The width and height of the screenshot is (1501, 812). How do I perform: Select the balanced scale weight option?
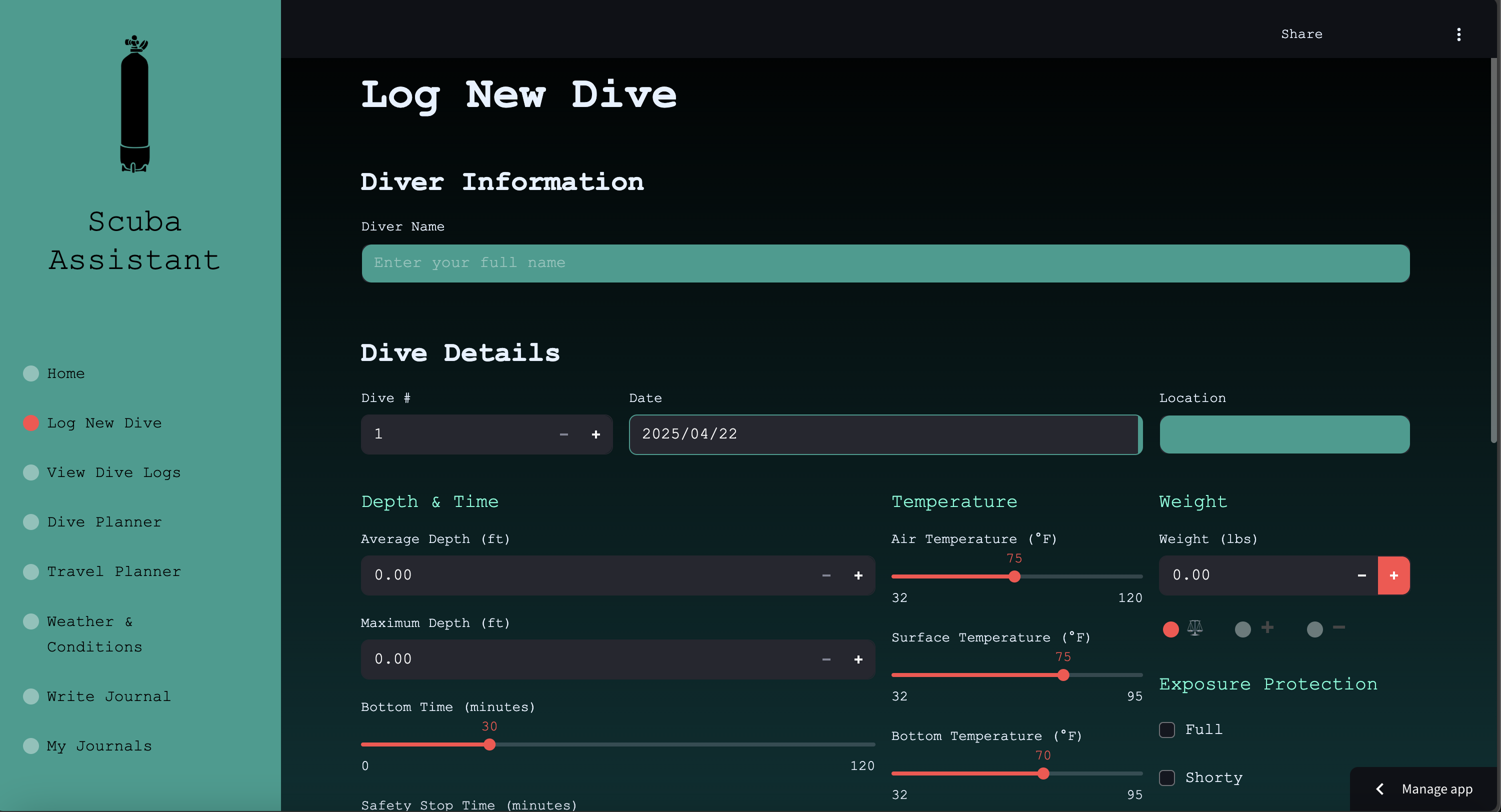click(x=1183, y=628)
